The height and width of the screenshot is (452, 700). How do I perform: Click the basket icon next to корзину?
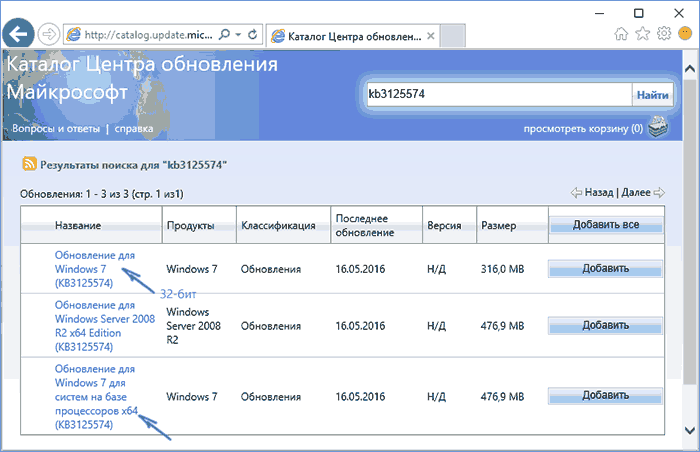pos(658,127)
